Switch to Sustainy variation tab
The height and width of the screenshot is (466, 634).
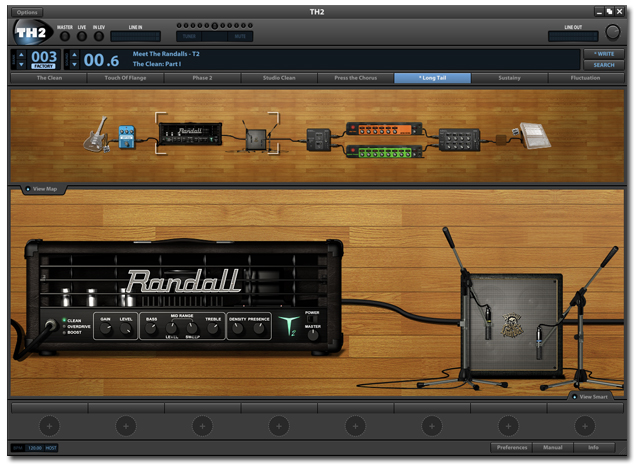click(509, 78)
